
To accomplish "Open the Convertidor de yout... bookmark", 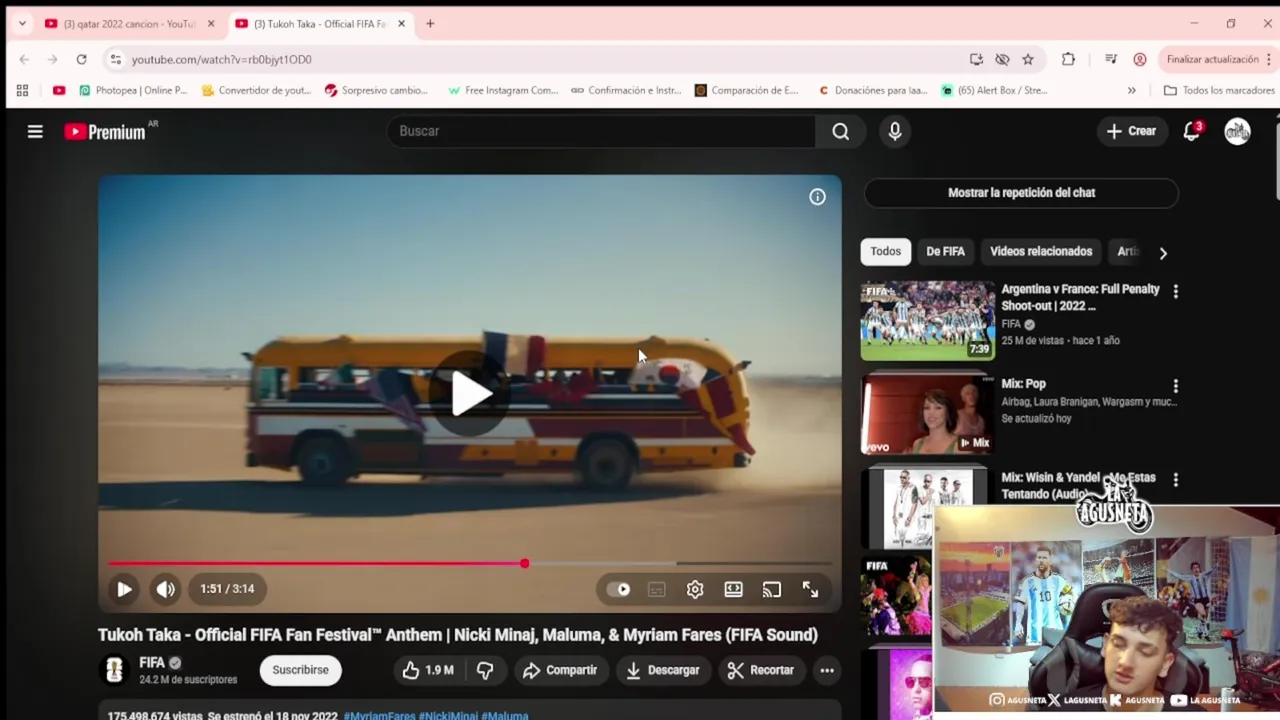I will [257, 90].
